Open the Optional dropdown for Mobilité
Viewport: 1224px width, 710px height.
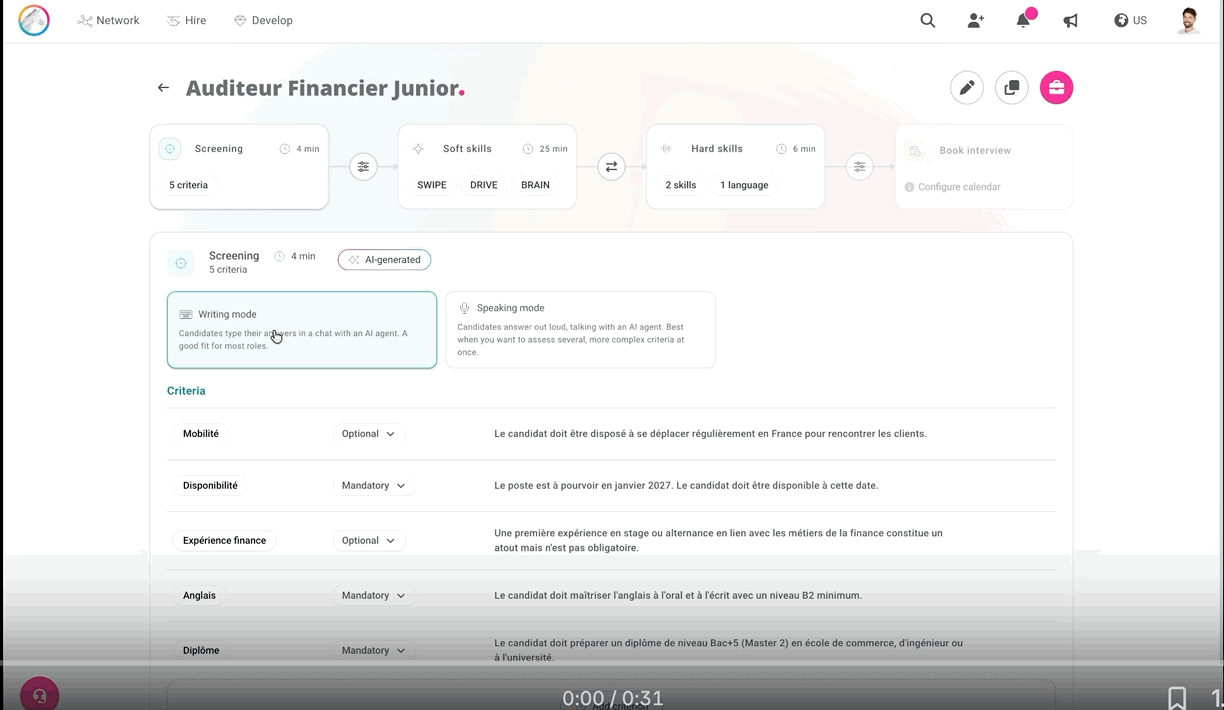tap(368, 434)
